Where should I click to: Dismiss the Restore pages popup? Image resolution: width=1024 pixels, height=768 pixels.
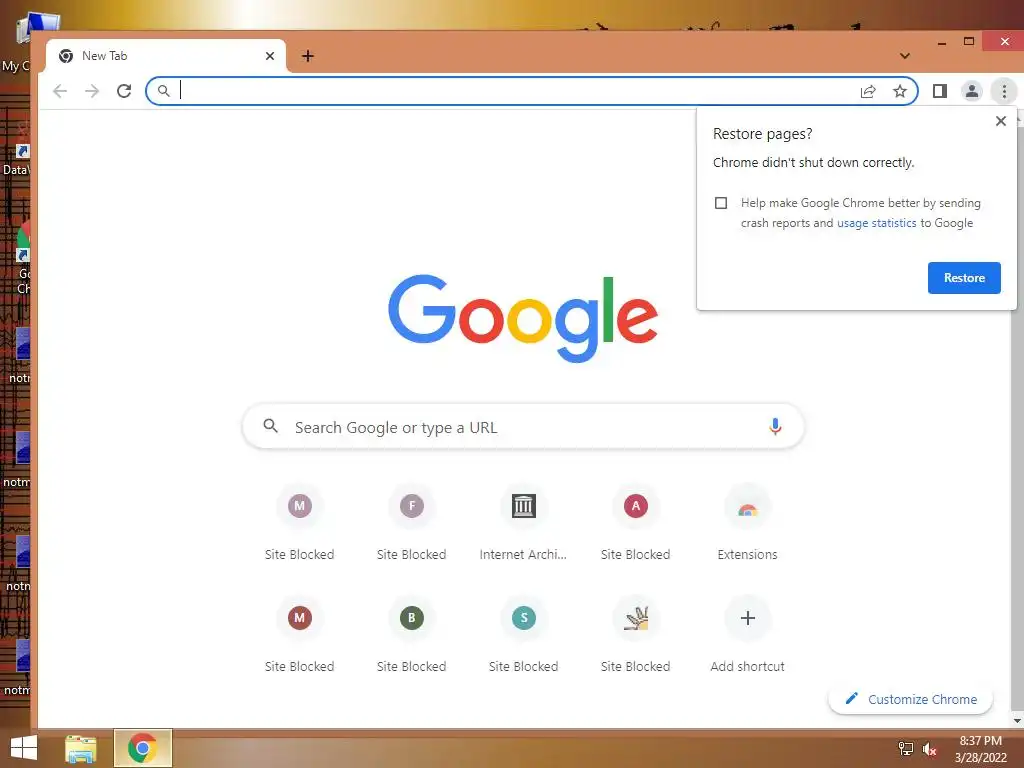(x=1000, y=121)
